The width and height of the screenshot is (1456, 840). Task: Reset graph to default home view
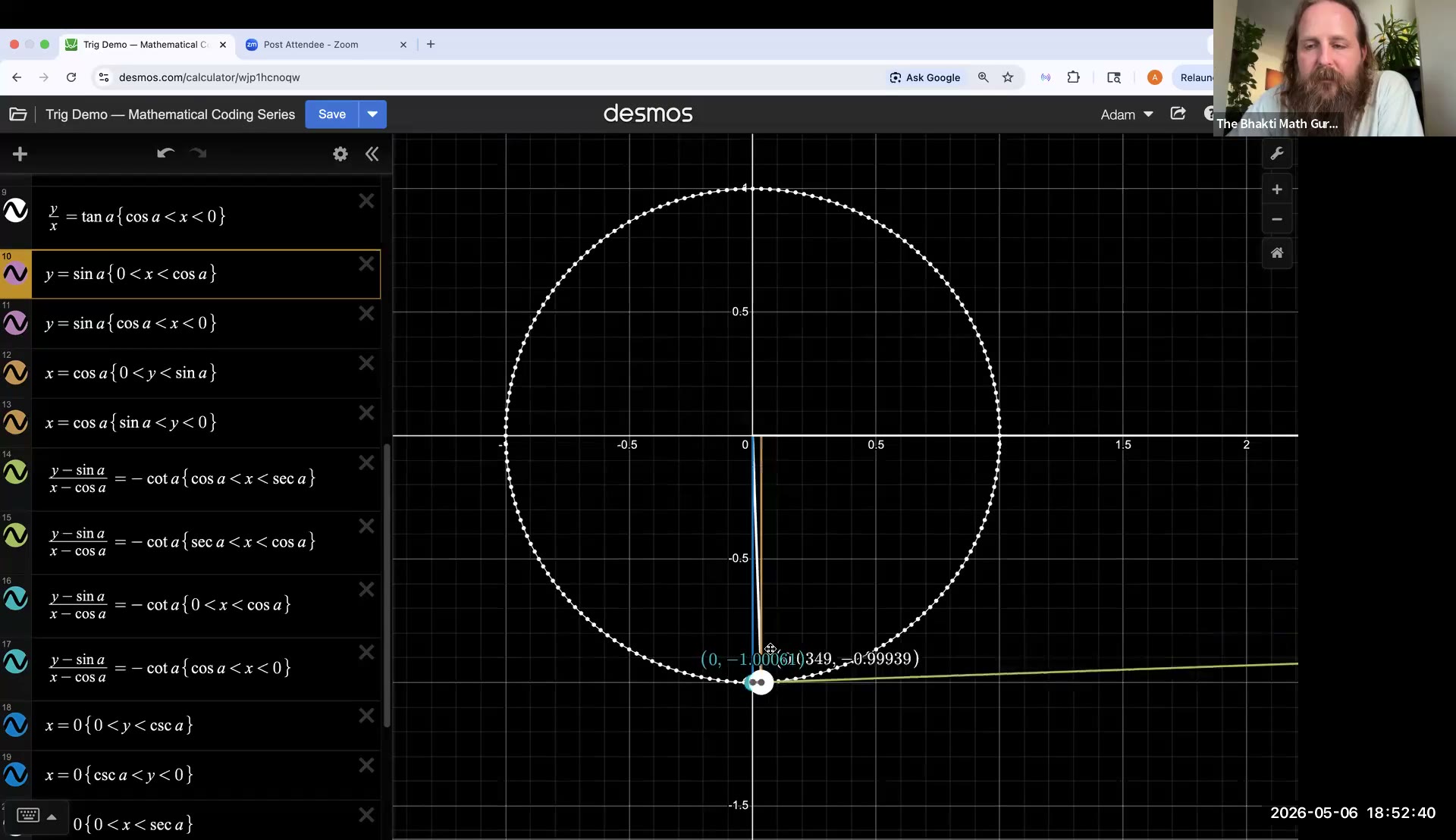tap(1277, 252)
